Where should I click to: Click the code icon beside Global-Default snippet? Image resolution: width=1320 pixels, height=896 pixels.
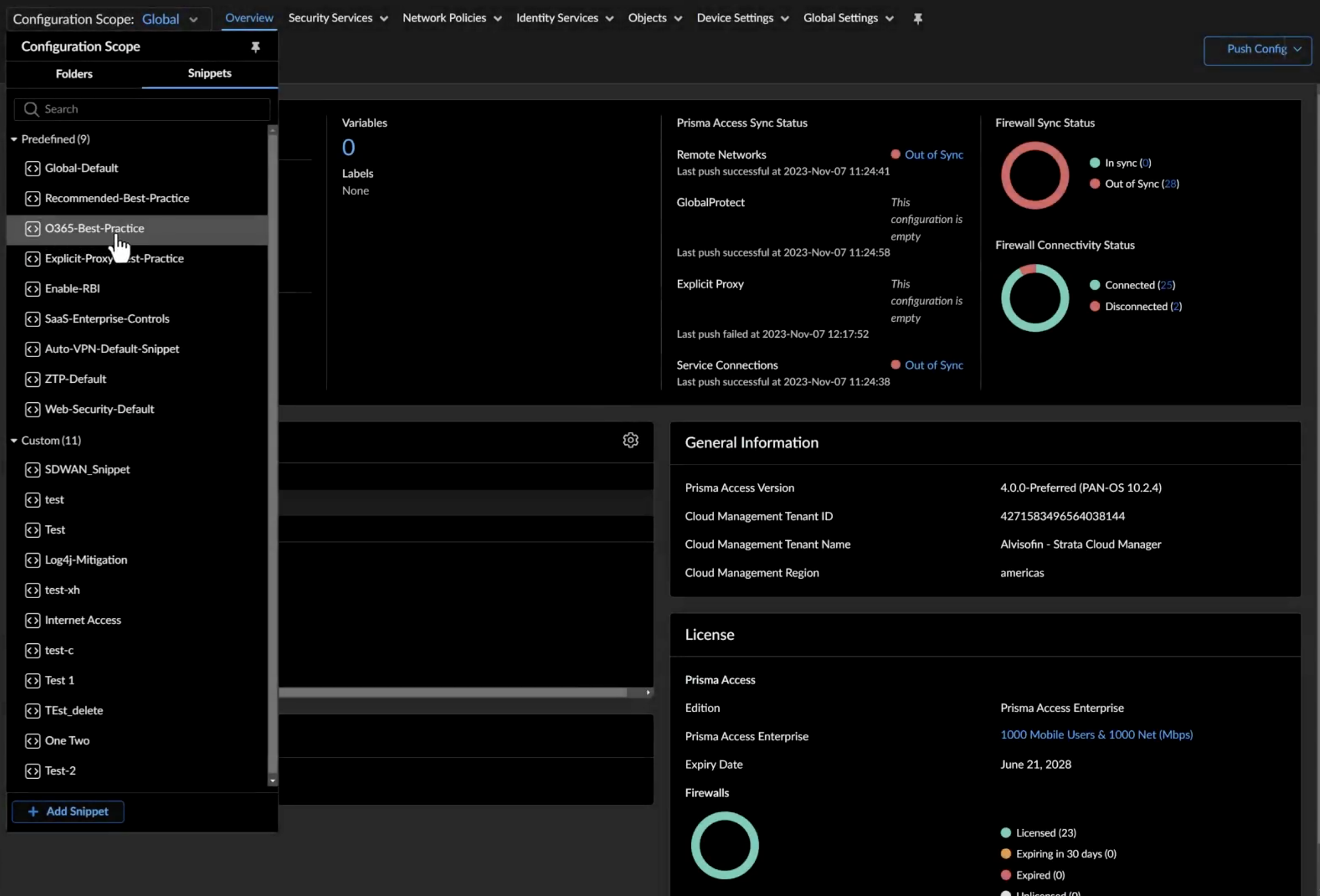(32, 168)
